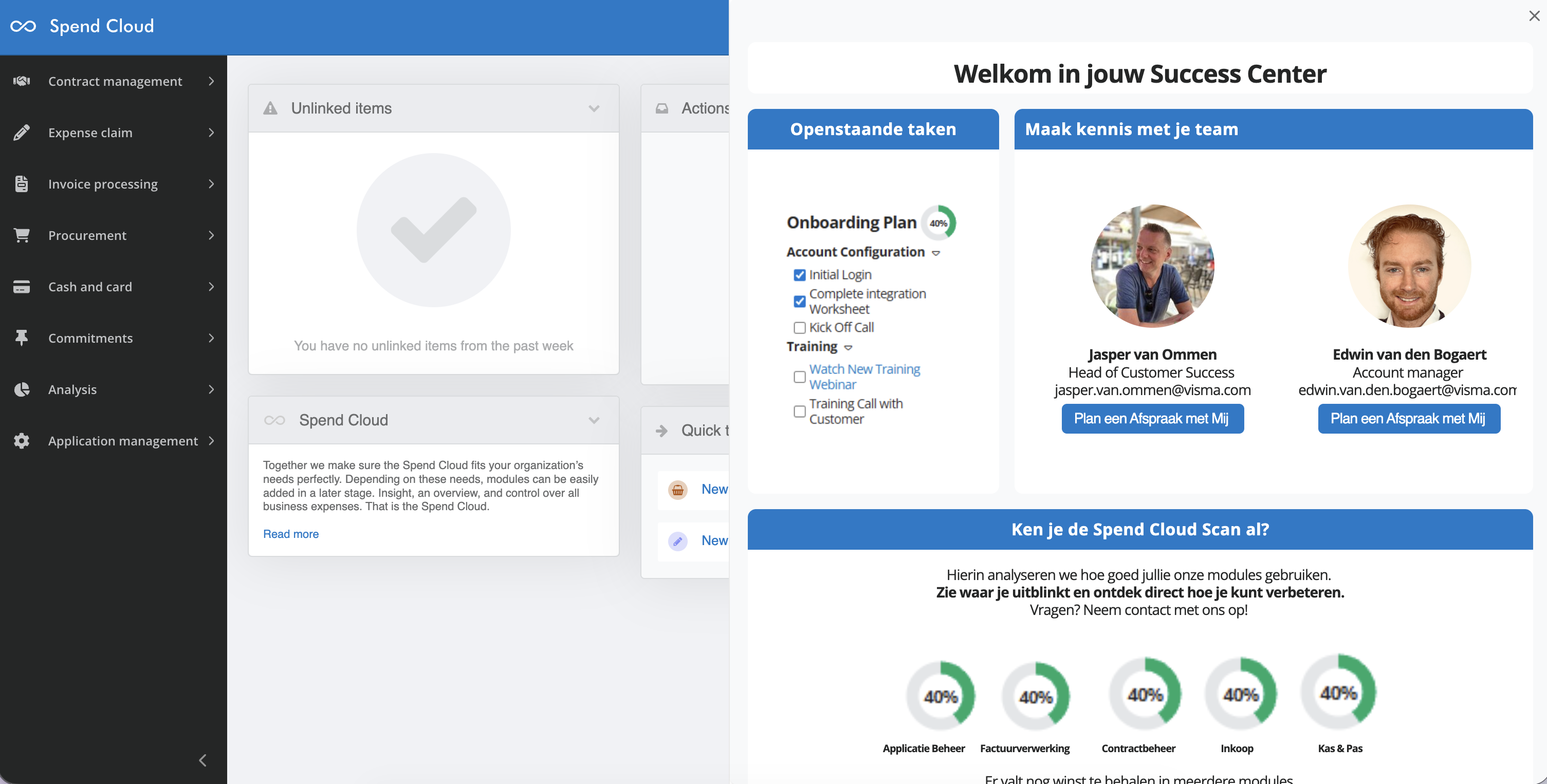Click the Contract management handshake icon
This screenshot has width=1547, height=784.
coord(22,81)
